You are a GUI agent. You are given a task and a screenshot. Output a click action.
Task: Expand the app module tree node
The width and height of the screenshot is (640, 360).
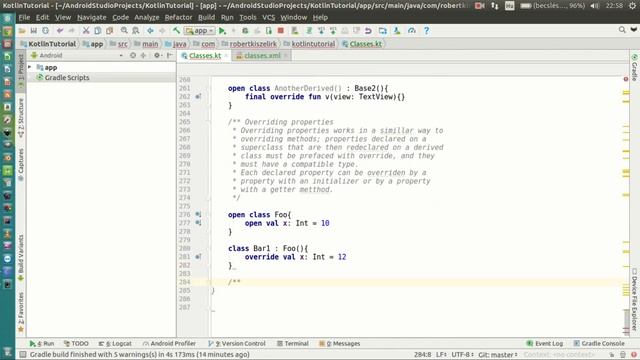pyautogui.click(x=29, y=67)
